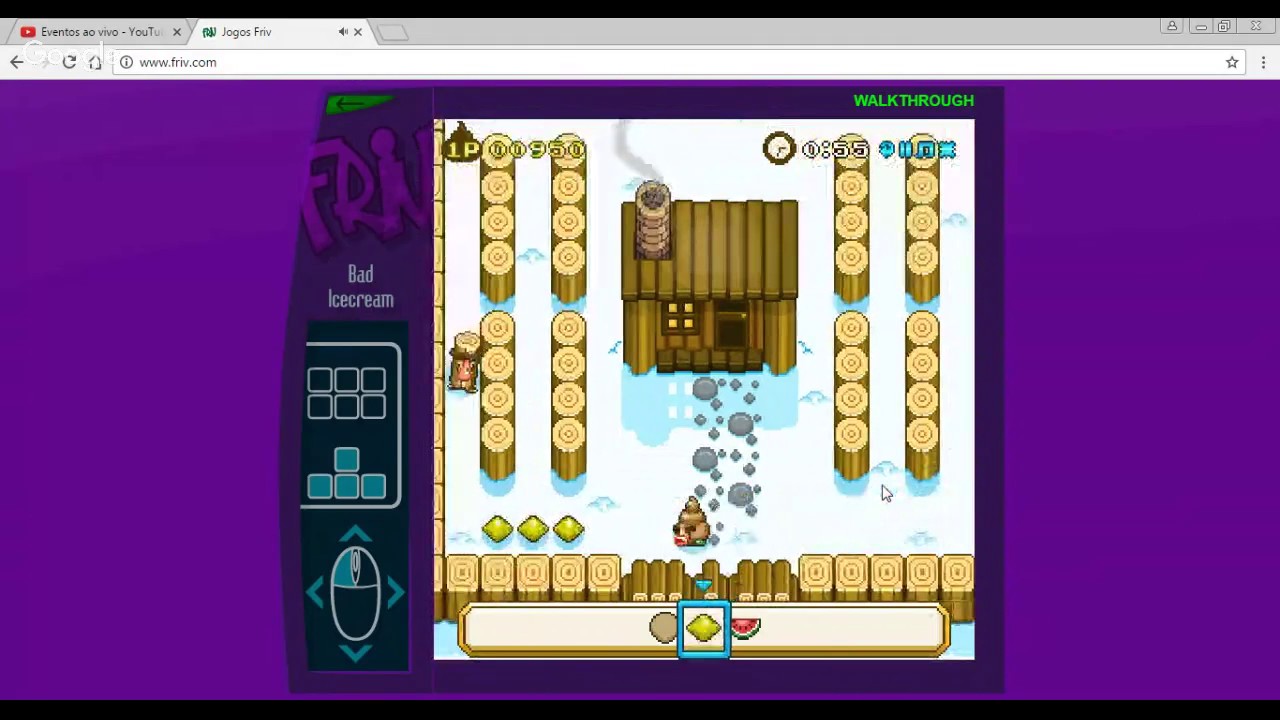
Task: Open the Chrome three-dot menu
Action: tap(1263, 62)
